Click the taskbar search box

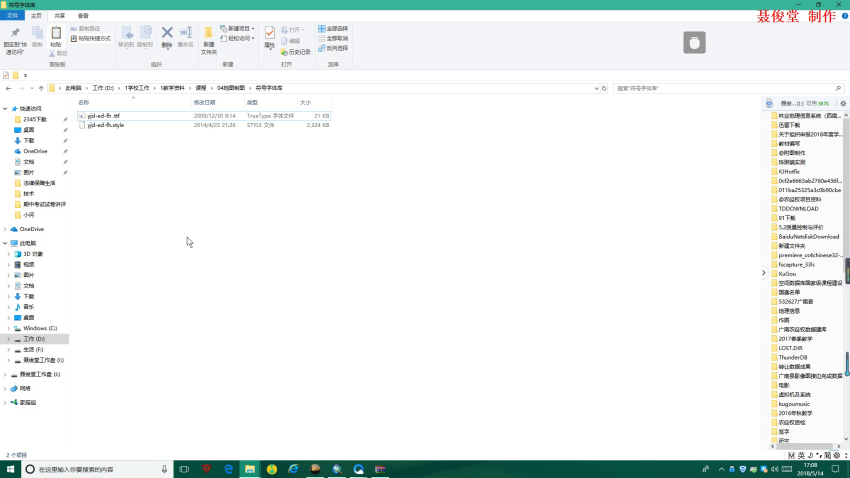point(96,469)
